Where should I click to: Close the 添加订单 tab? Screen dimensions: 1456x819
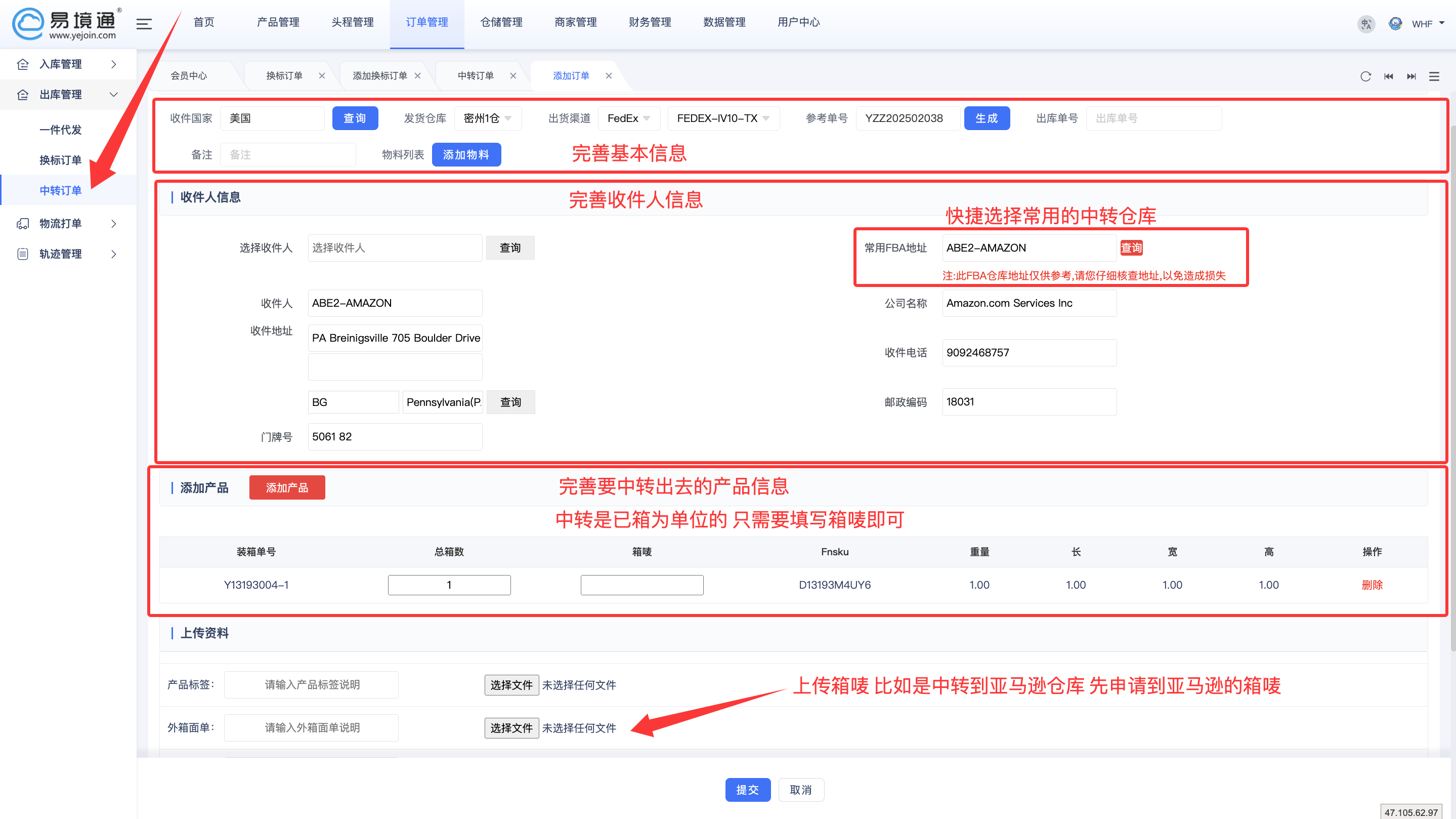pyautogui.click(x=609, y=76)
